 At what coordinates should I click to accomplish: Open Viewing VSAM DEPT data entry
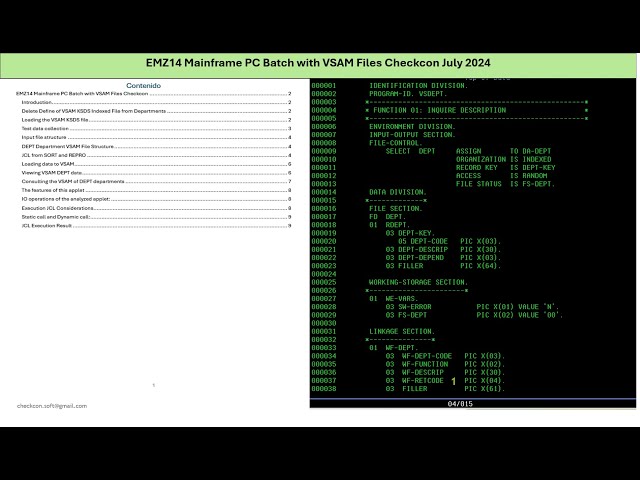click(156, 173)
